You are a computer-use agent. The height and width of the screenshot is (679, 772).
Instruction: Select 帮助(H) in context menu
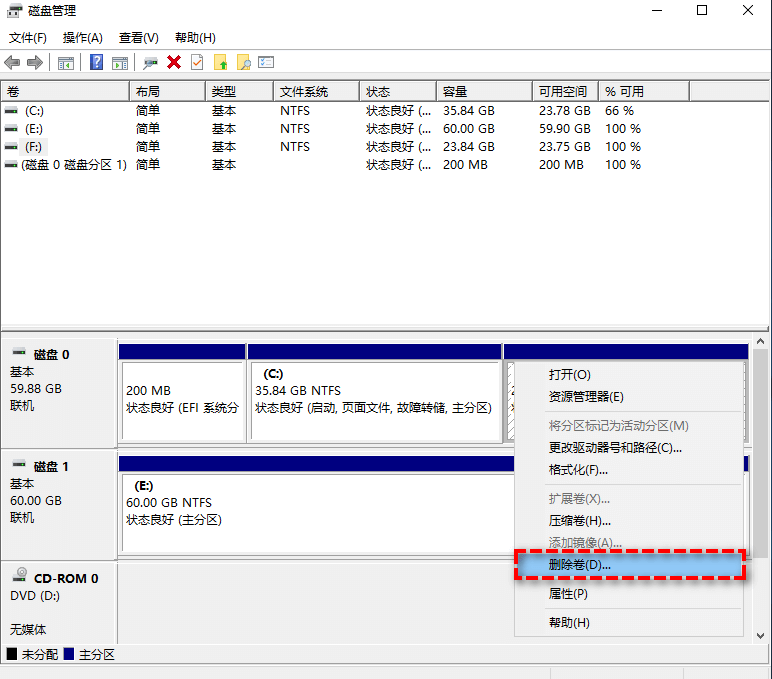[629, 622]
